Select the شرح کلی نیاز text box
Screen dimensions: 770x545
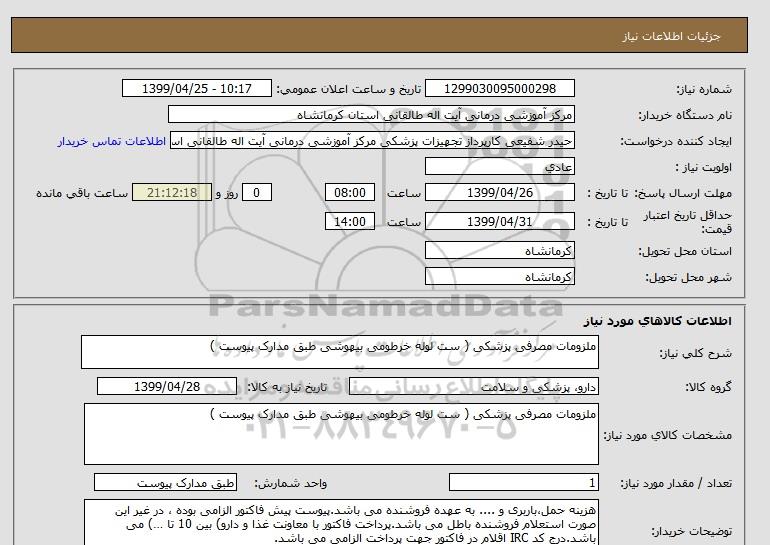pos(340,352)
